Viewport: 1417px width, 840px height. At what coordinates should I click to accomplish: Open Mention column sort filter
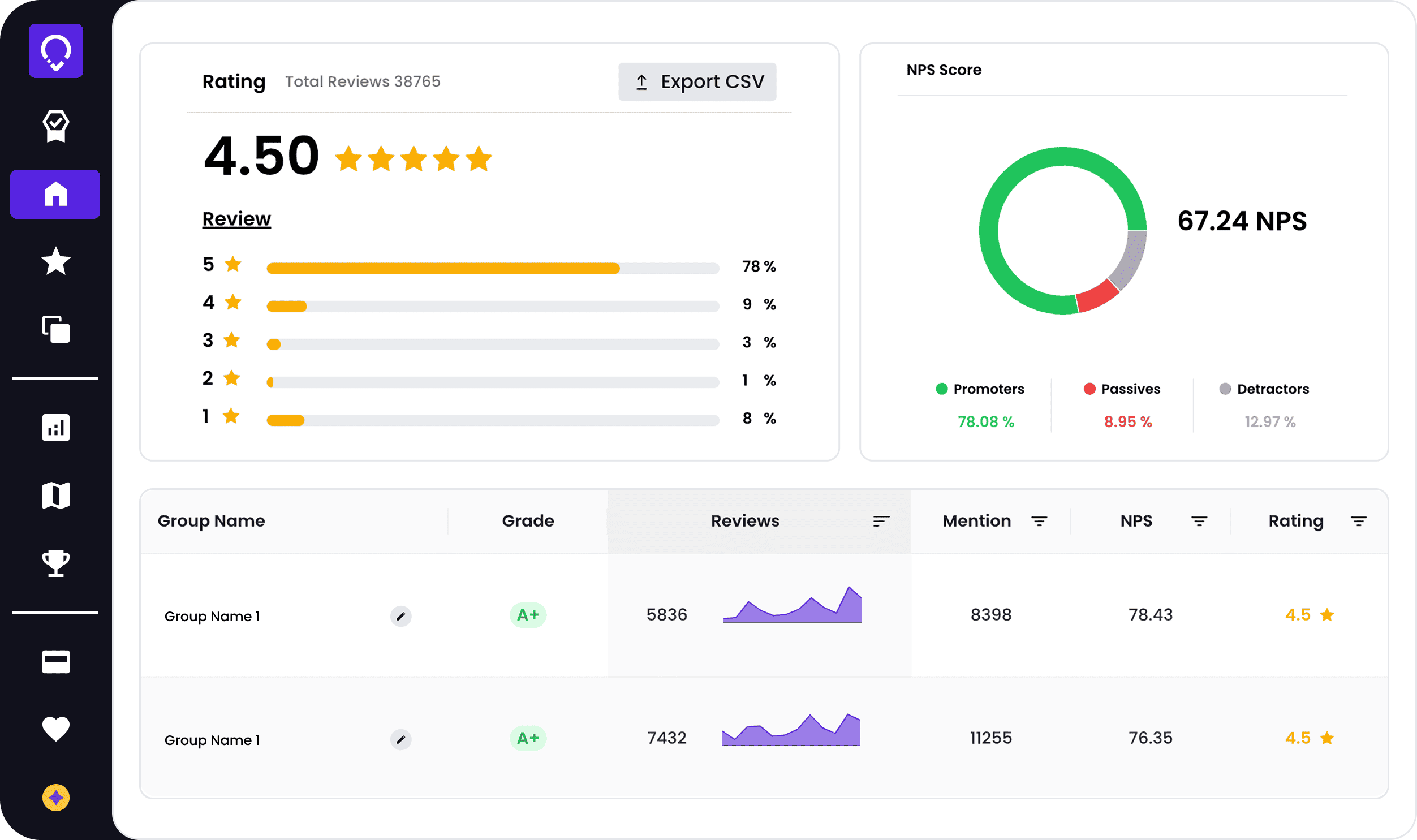(1039, 521)
